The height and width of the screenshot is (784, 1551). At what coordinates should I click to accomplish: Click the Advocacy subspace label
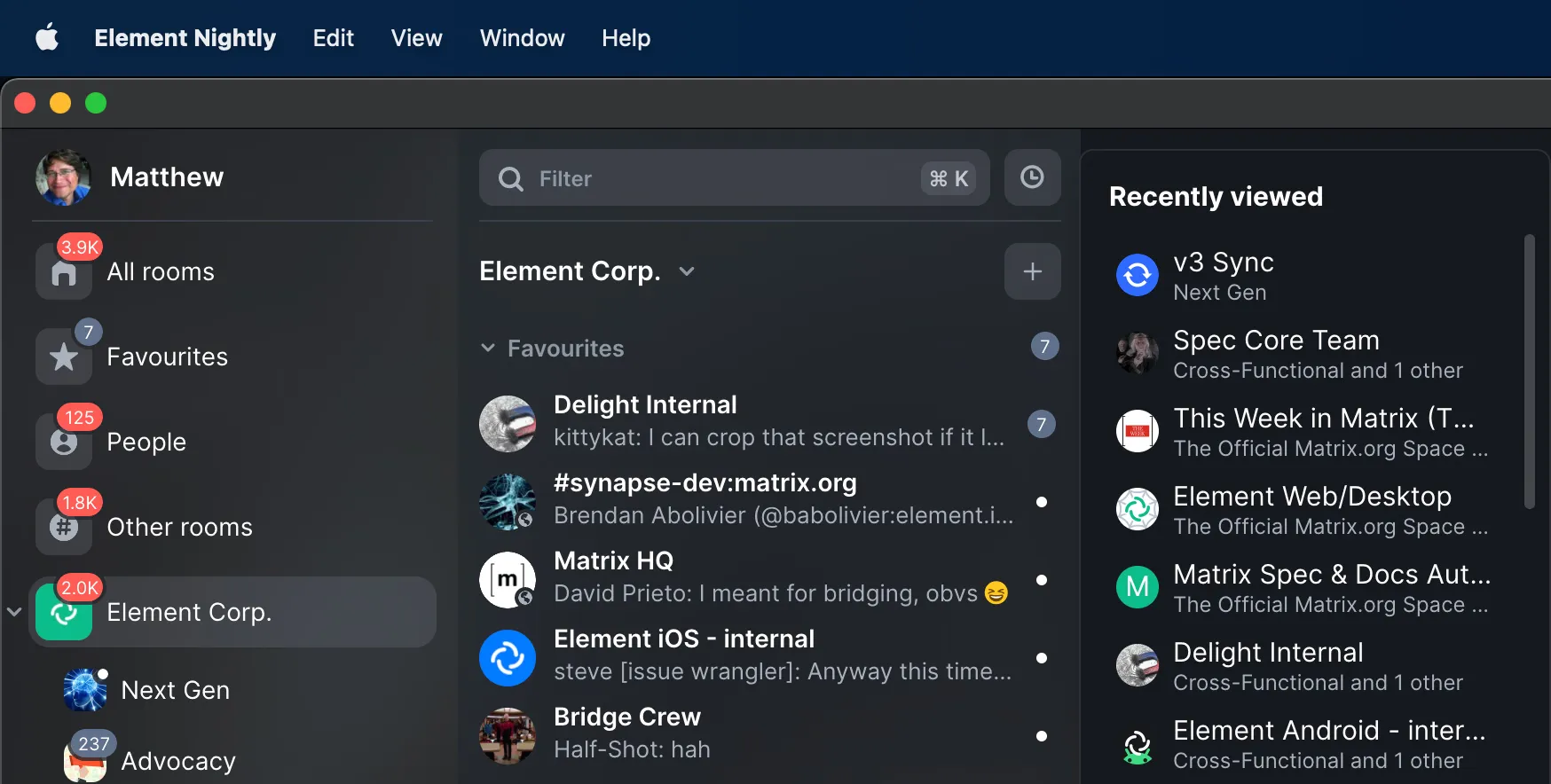pos(178,761)
